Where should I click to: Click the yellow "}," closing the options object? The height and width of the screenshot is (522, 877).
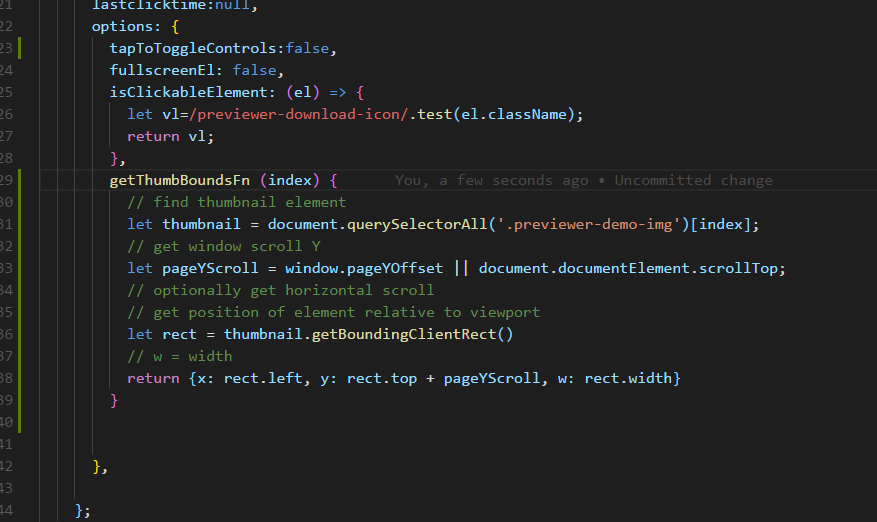100,467
